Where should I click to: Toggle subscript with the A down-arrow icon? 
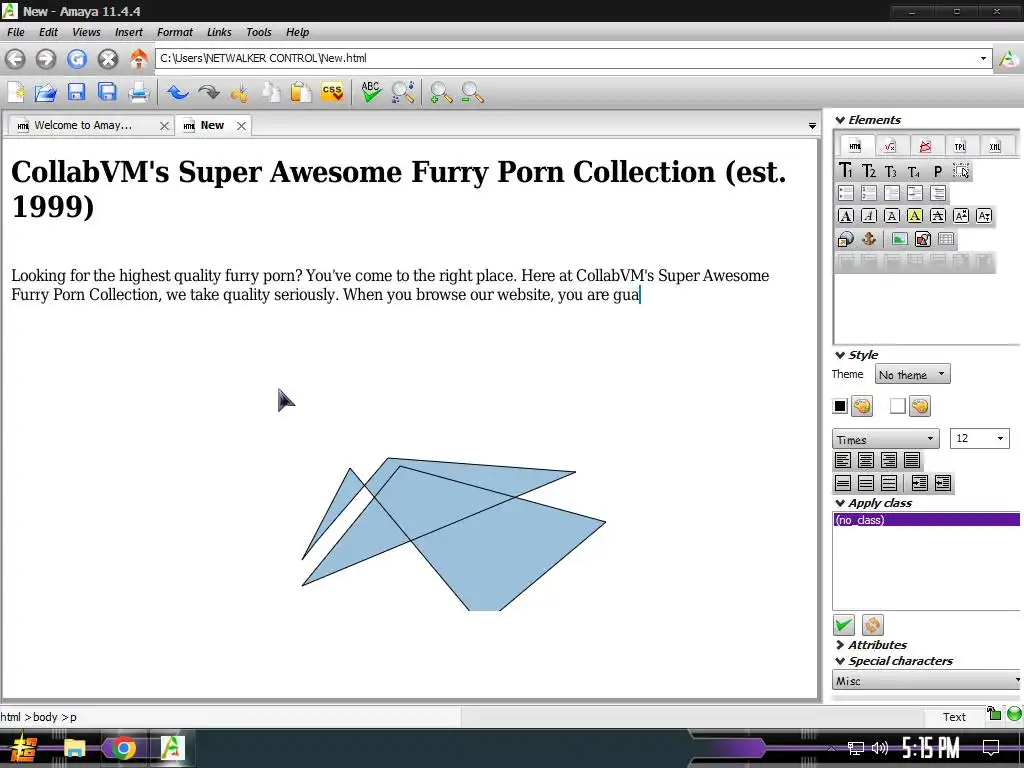tap(984, 216)
